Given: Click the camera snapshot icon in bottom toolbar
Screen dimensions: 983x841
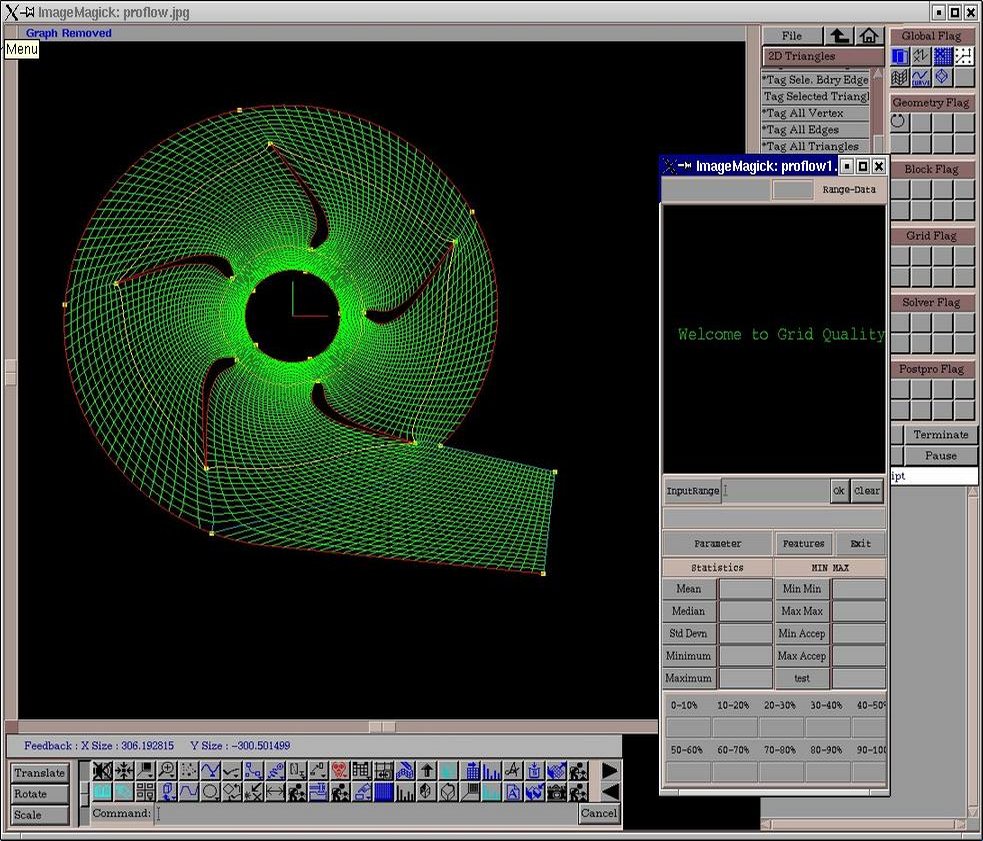Looking at the screenshot, I should [x=557, y=793].
